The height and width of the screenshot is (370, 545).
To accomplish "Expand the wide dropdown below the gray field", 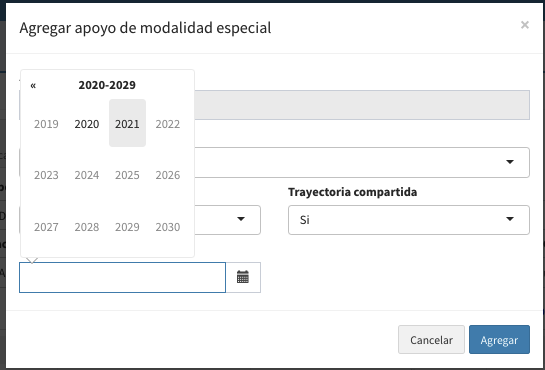I will (x=361, y=162).
